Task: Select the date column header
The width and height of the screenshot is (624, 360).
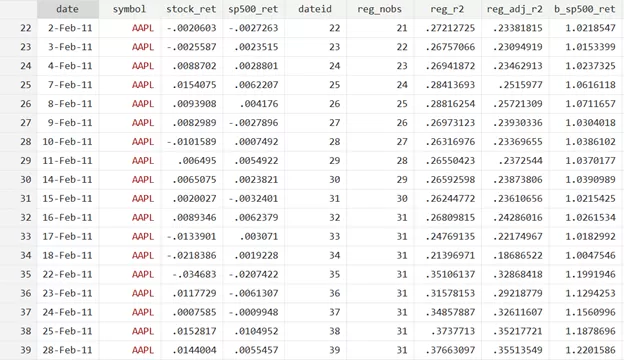Action: [68, 9]
